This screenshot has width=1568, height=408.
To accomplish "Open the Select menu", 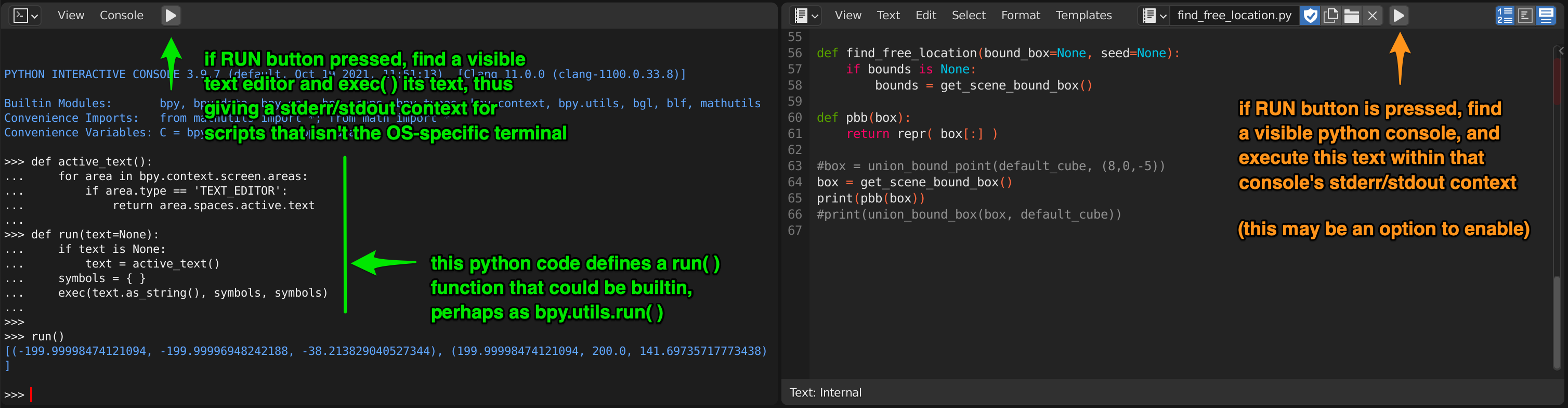I will 969,15.
